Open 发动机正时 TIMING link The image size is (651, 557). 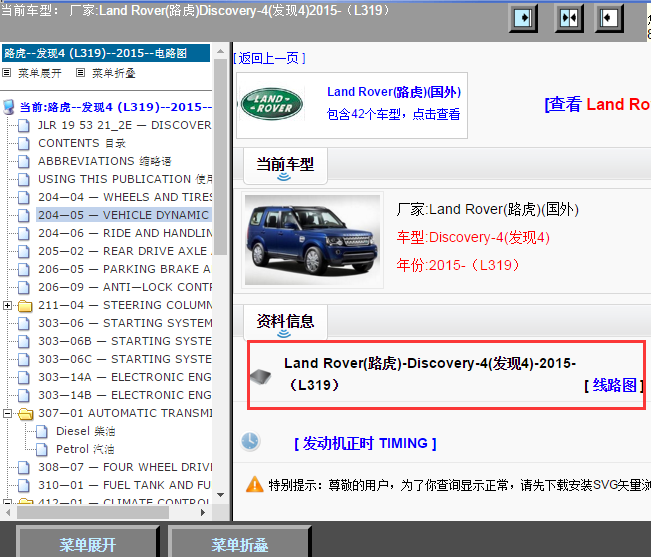click(x=365, y=443)
